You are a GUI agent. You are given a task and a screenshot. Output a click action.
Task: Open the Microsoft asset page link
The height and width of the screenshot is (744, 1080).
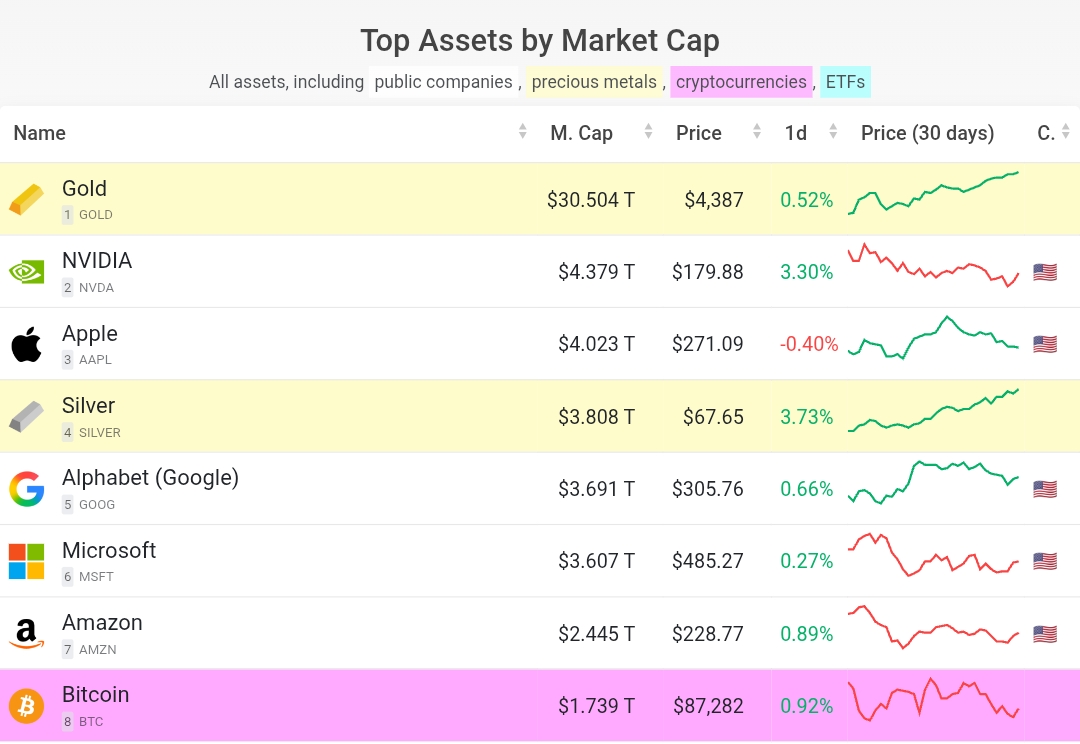[x=109, y=550]
